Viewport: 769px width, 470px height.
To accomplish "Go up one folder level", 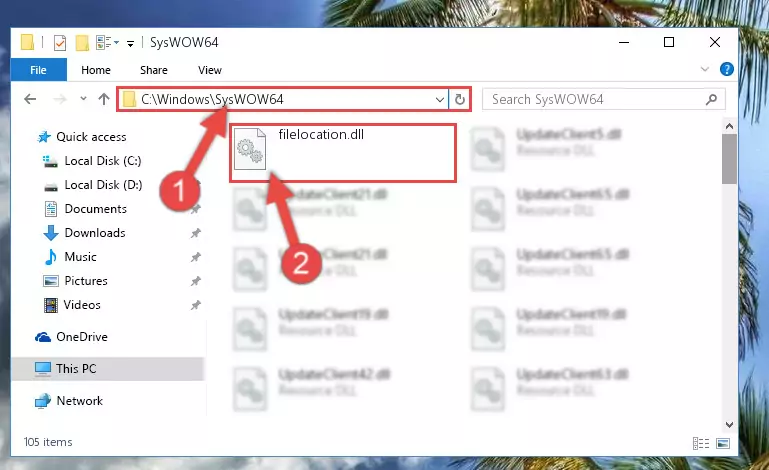I will point(103,99).
